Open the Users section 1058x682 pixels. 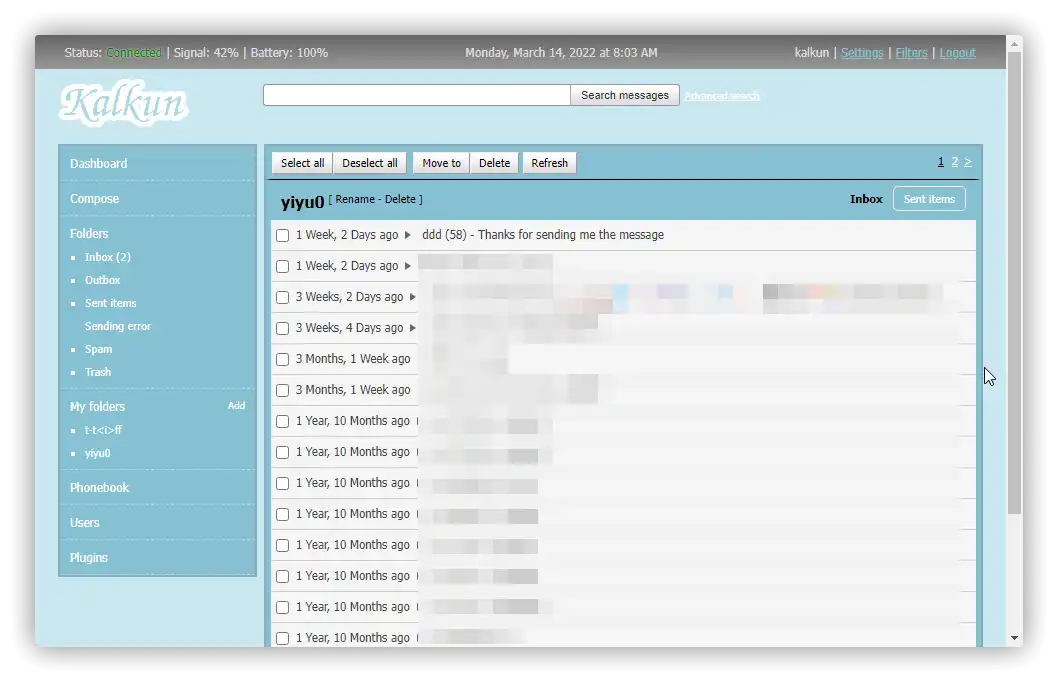pos(84,523)
